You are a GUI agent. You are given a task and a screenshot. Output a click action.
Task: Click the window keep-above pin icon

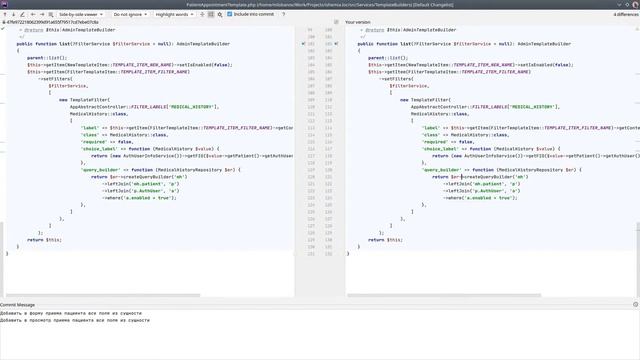click(x=627, y=4)
